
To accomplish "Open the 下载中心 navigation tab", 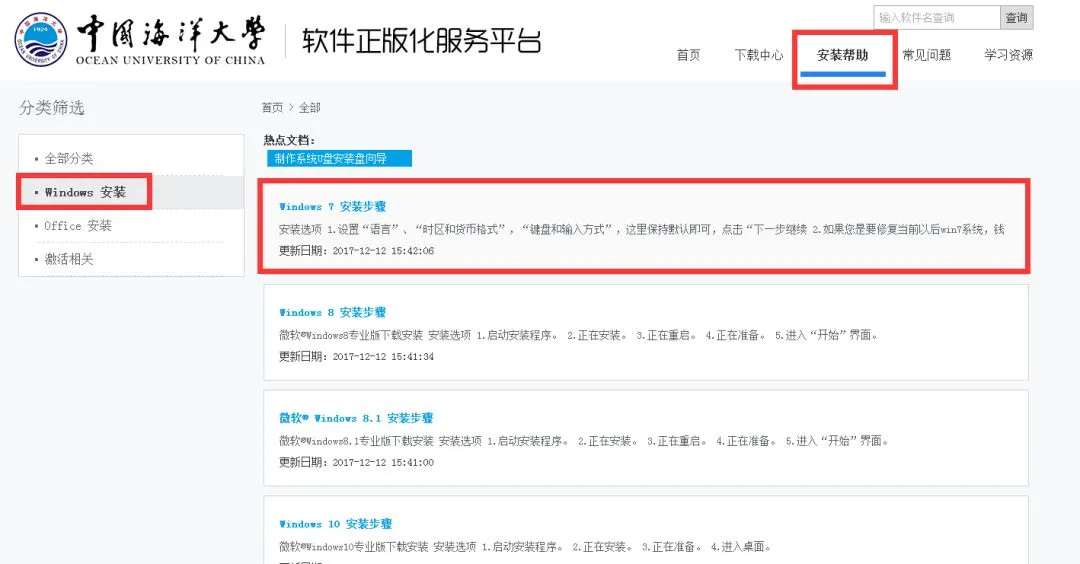I will point(758,55).
